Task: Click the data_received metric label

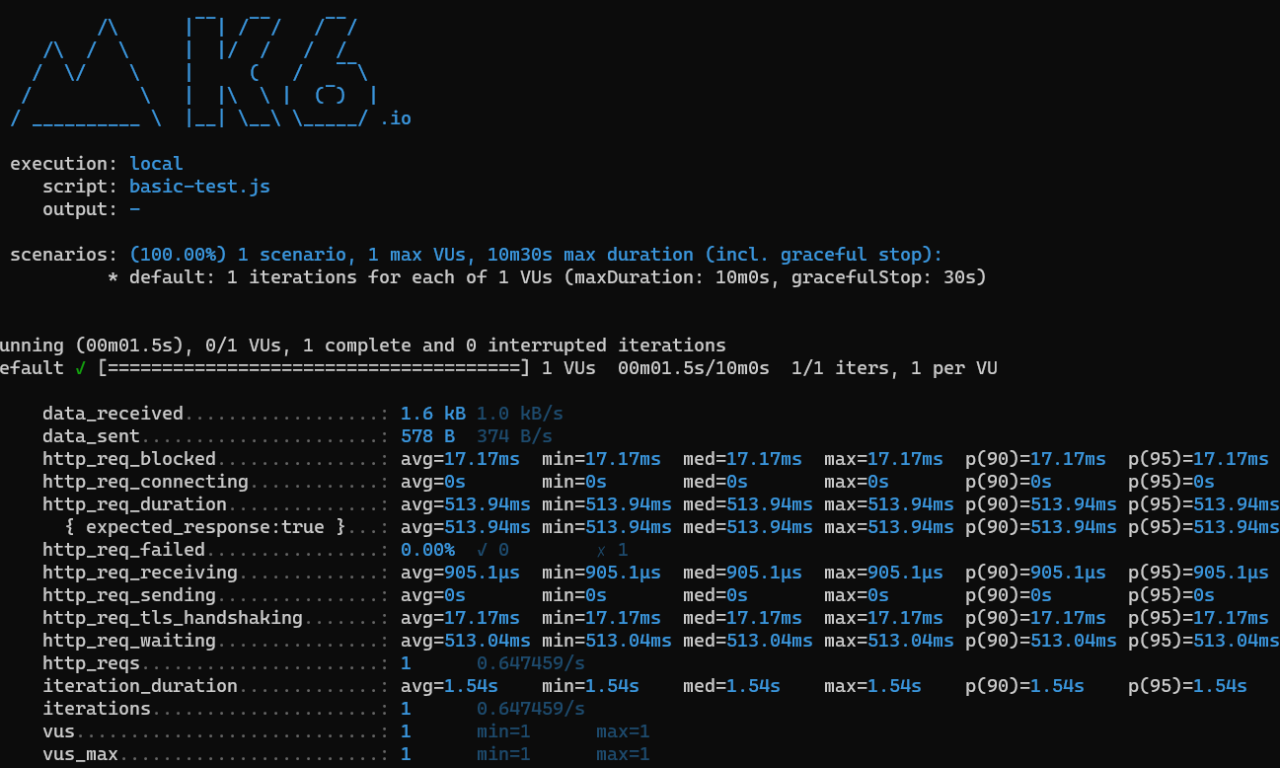Action: [x=113, y=414]
